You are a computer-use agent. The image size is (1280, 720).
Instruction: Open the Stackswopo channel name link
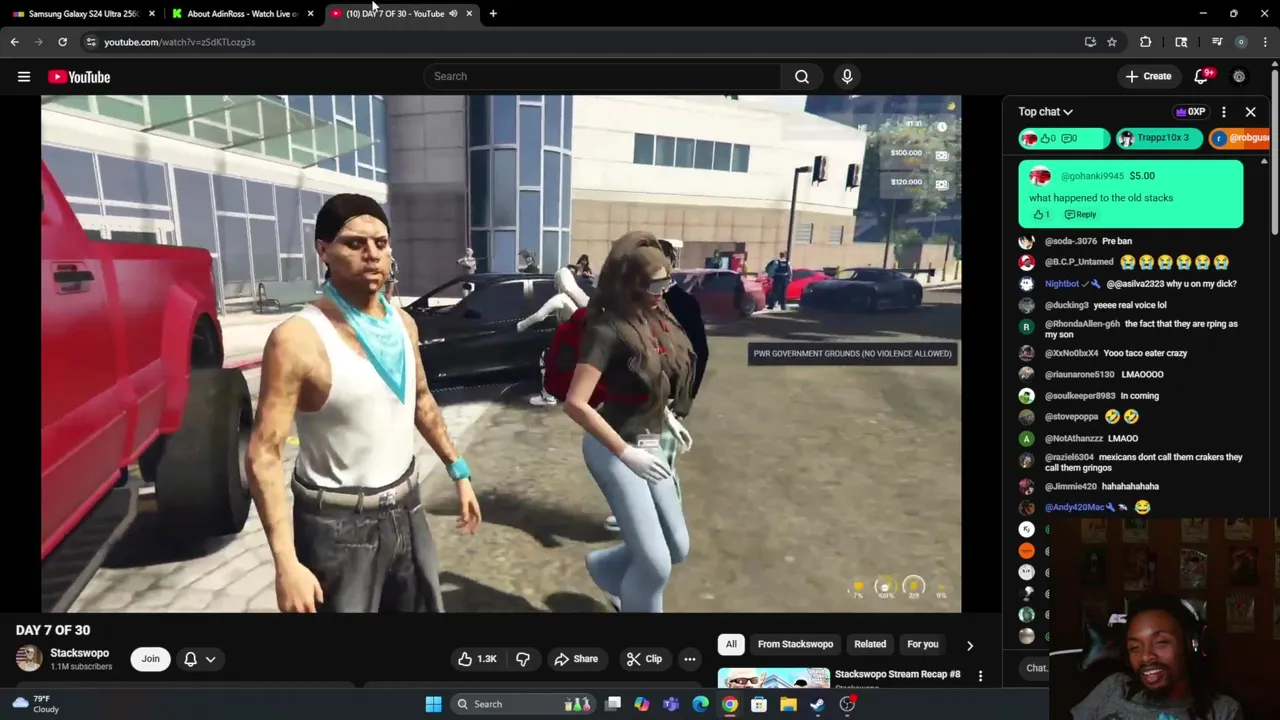click(80, 653)
